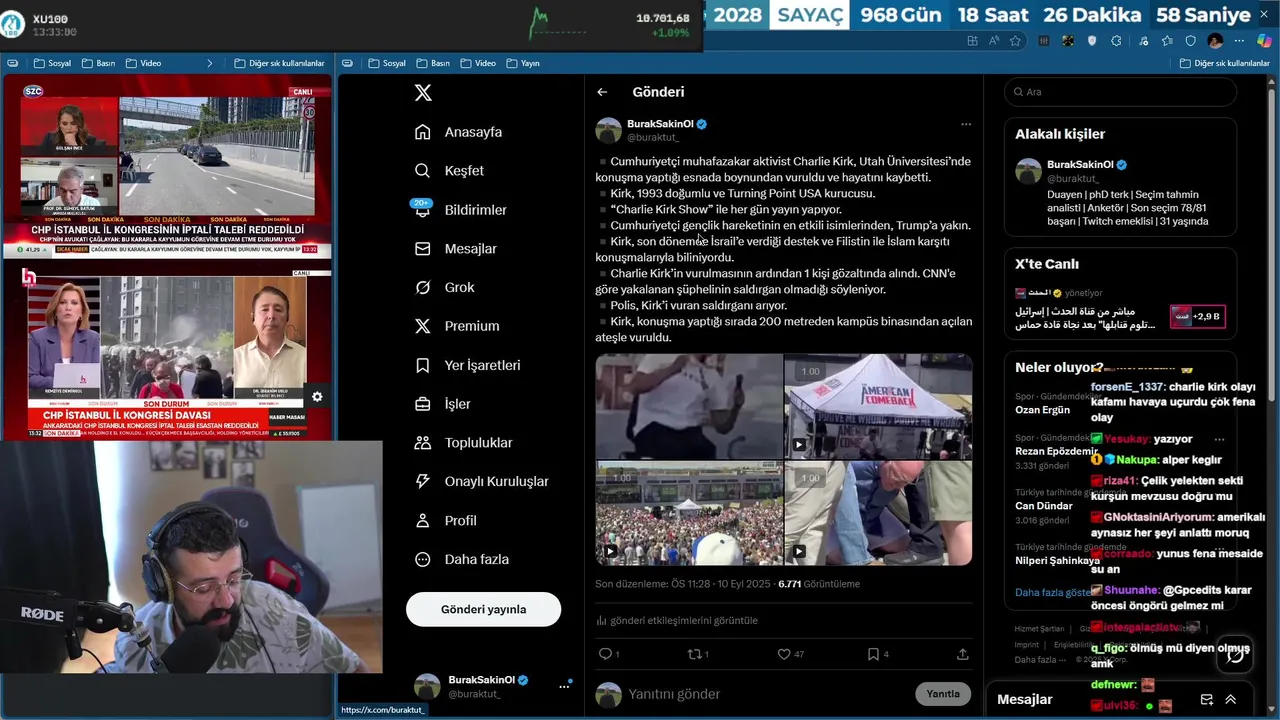Screen dimensions: 1280x720
Task: Open Diğer sık kullanılanlar folder at far right
Action: pyautogui.click(x=1224, y=63)
